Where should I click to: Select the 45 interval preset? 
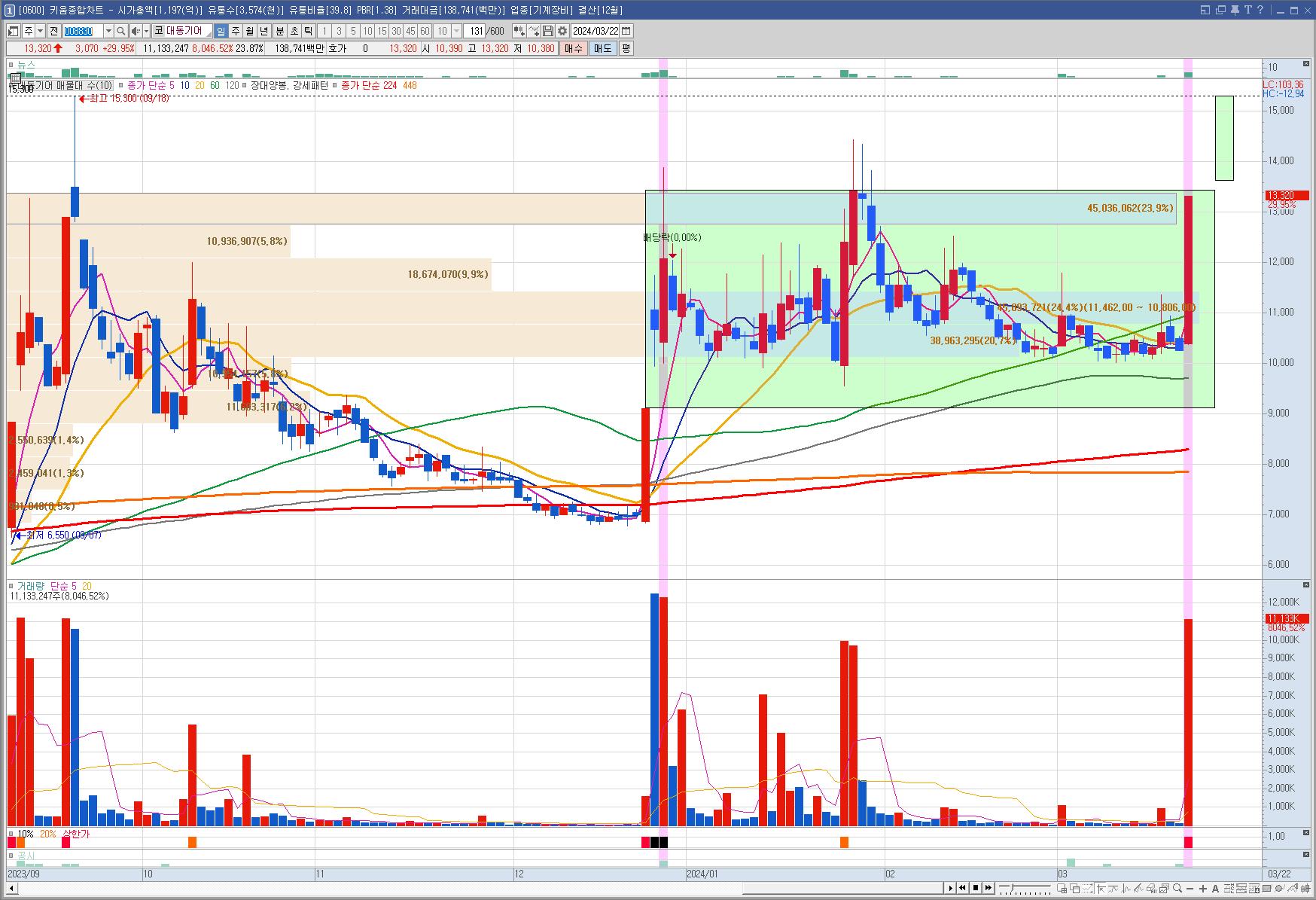(x=410, y=31)
